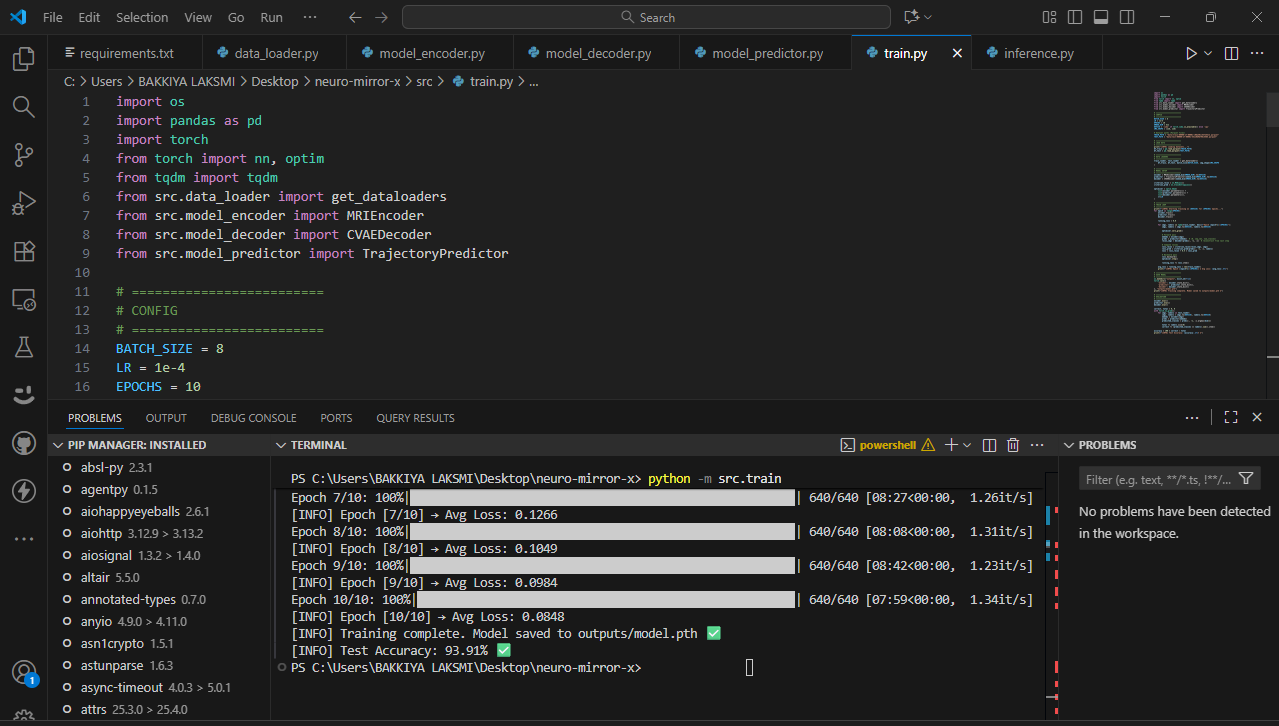Click the Problems filter input field

(x=1158, y=479)
